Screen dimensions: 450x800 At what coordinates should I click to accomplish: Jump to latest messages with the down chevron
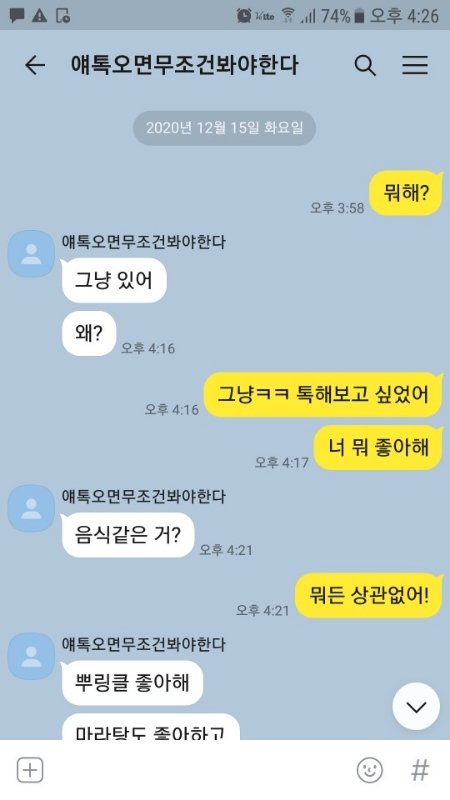tap(416, 706)
